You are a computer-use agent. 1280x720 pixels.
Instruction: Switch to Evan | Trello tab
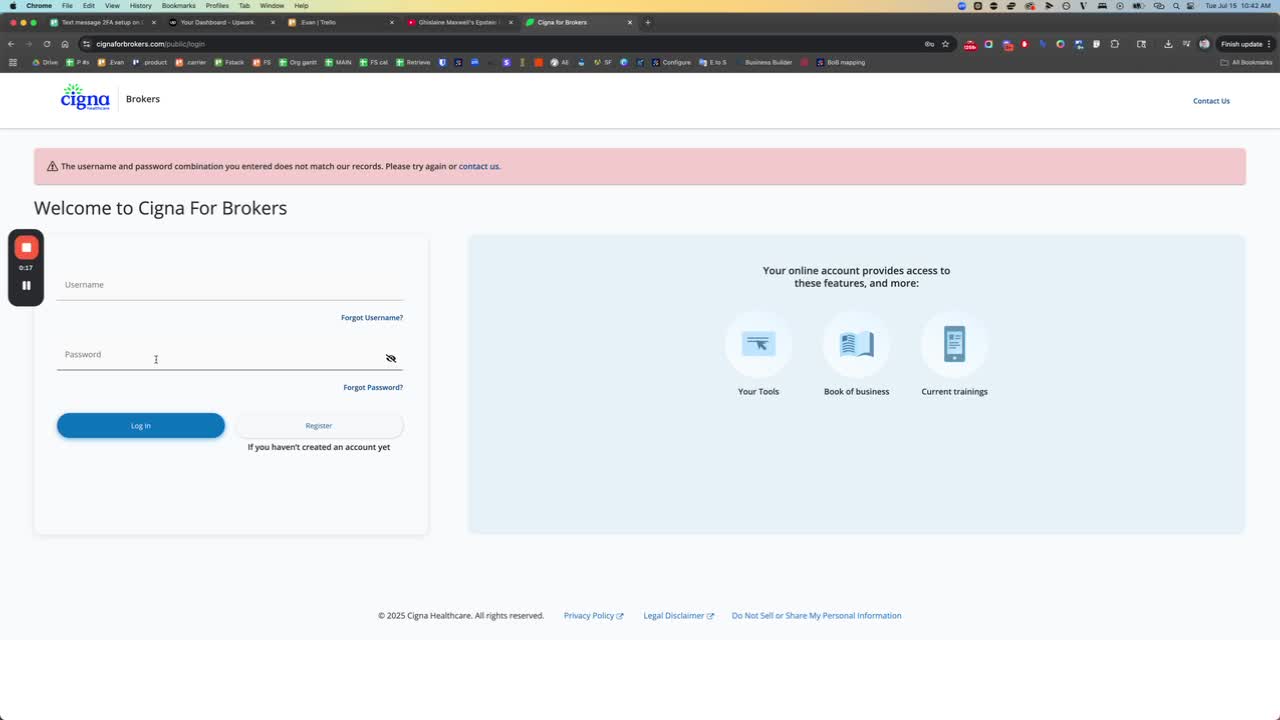click(340, 22)
